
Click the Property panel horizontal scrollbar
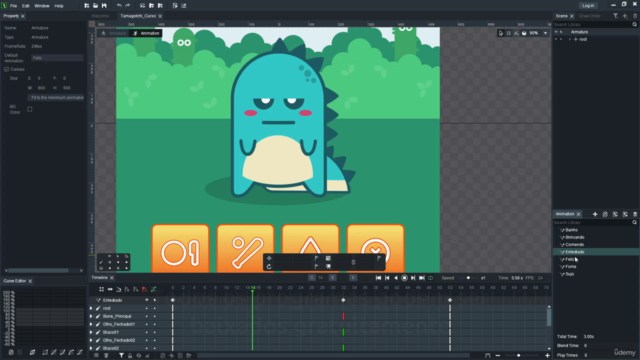click(x=39, y=271)
